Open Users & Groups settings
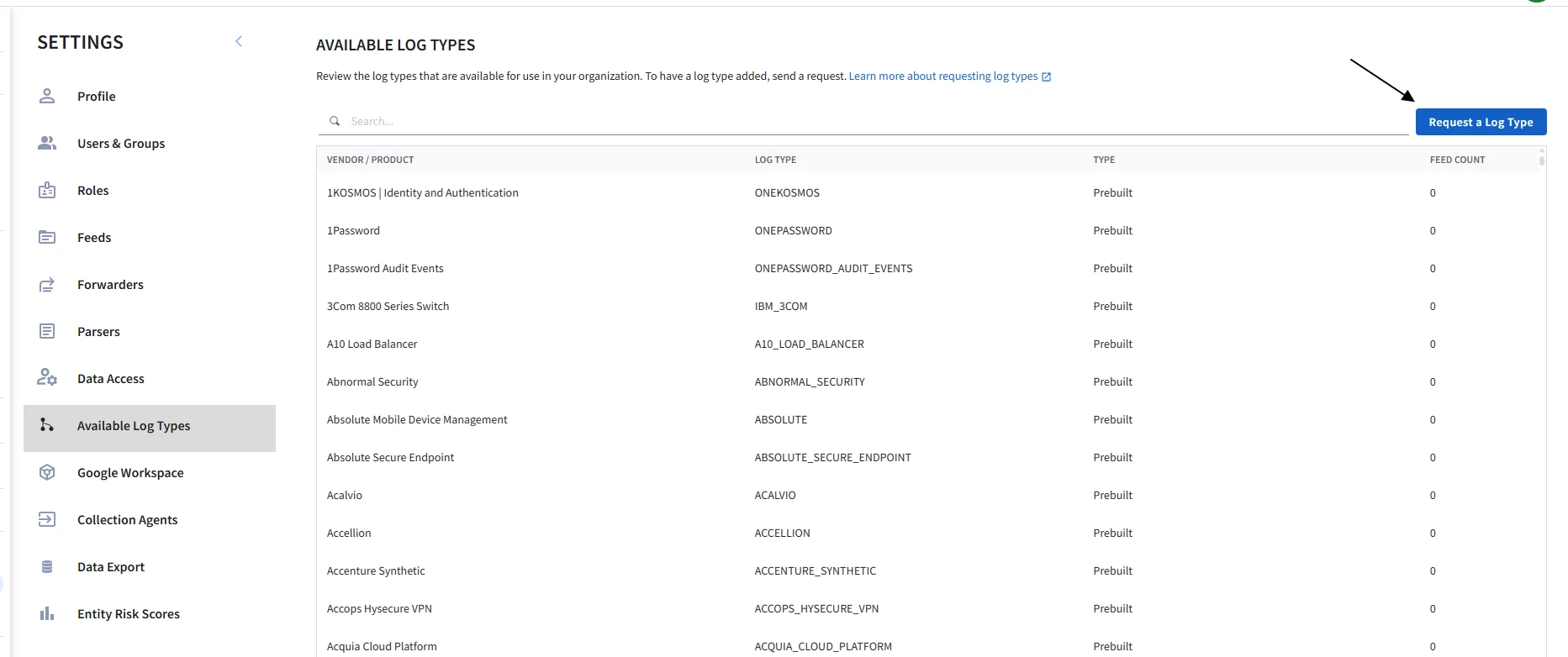The height and width of the screenshot is (657, 1568). [x=150, y=143]
